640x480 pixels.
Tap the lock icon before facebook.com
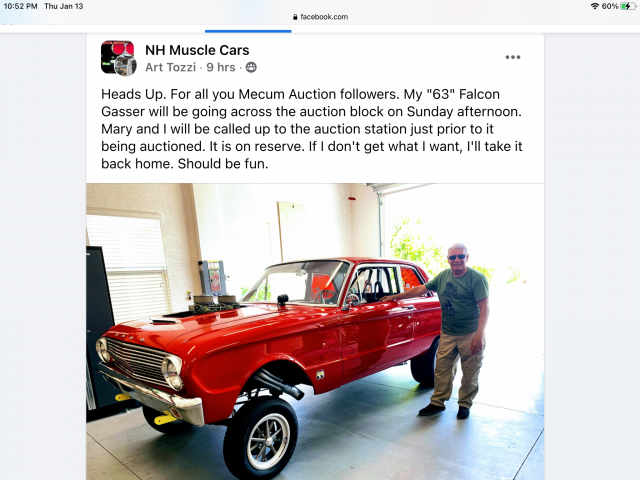coord(295,17)
